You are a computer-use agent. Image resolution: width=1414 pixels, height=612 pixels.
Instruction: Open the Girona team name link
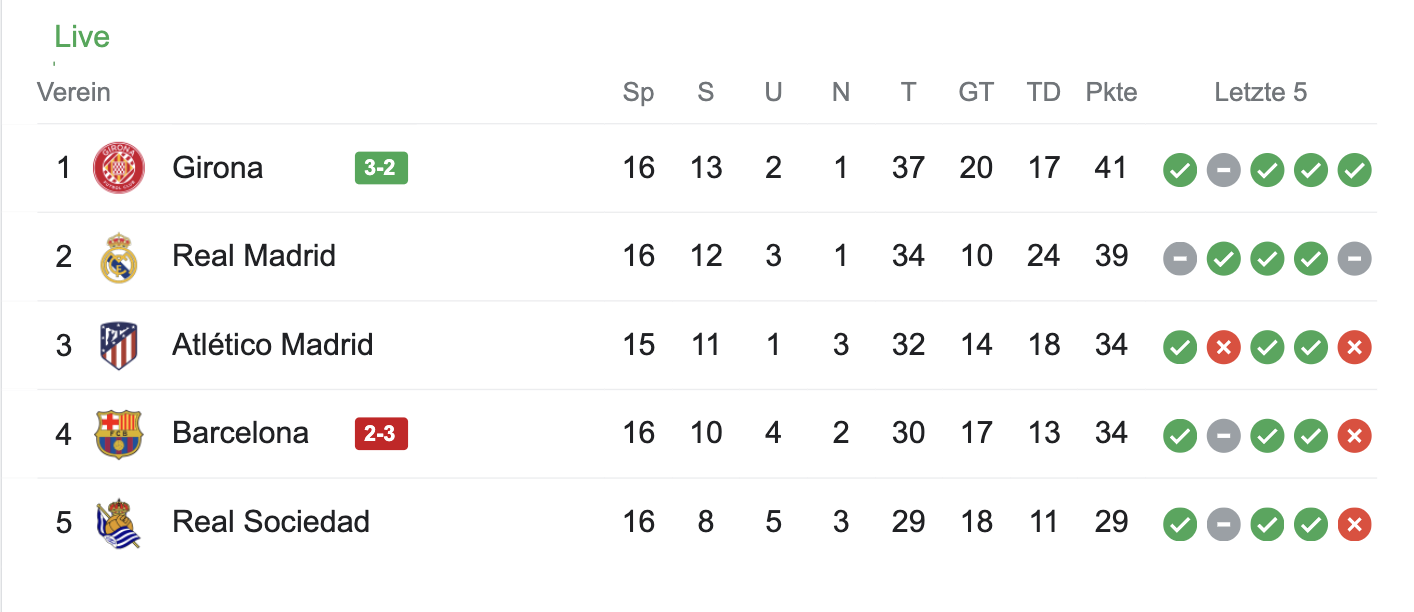click(x=217, y=167)
